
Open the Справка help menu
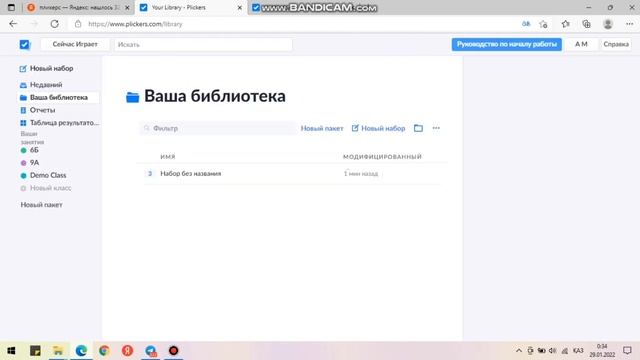tap(616, 44)
